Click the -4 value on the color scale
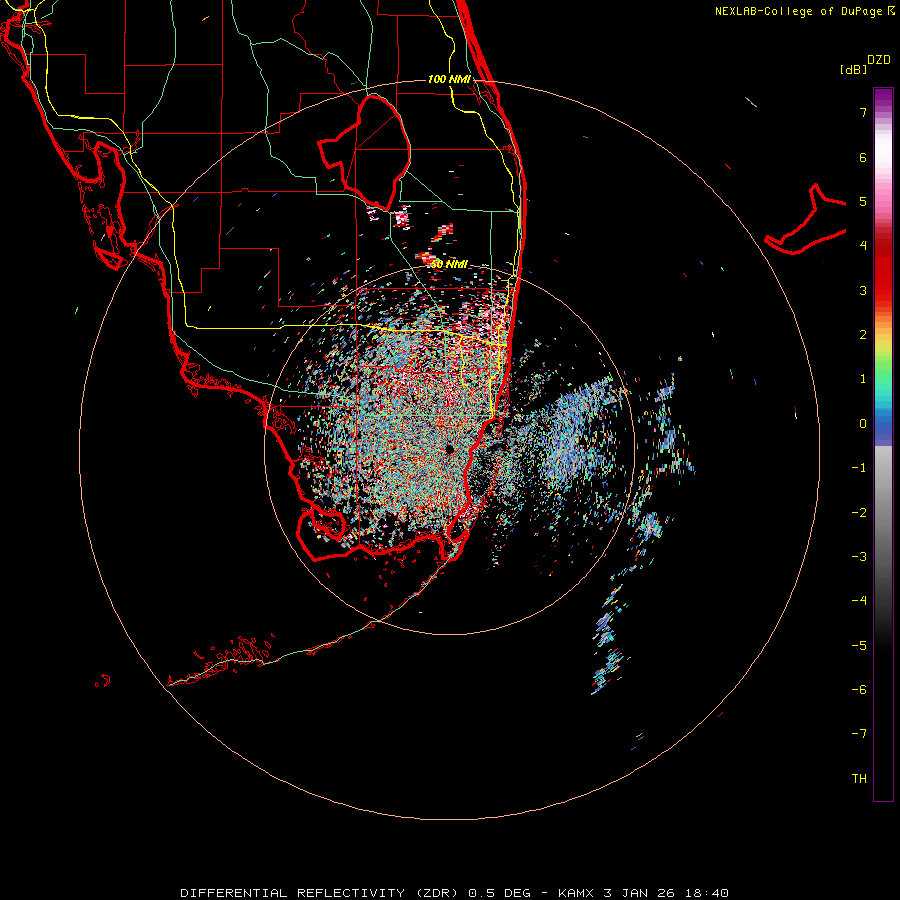This screenshot has height=900, width=900. click(859, 601)
